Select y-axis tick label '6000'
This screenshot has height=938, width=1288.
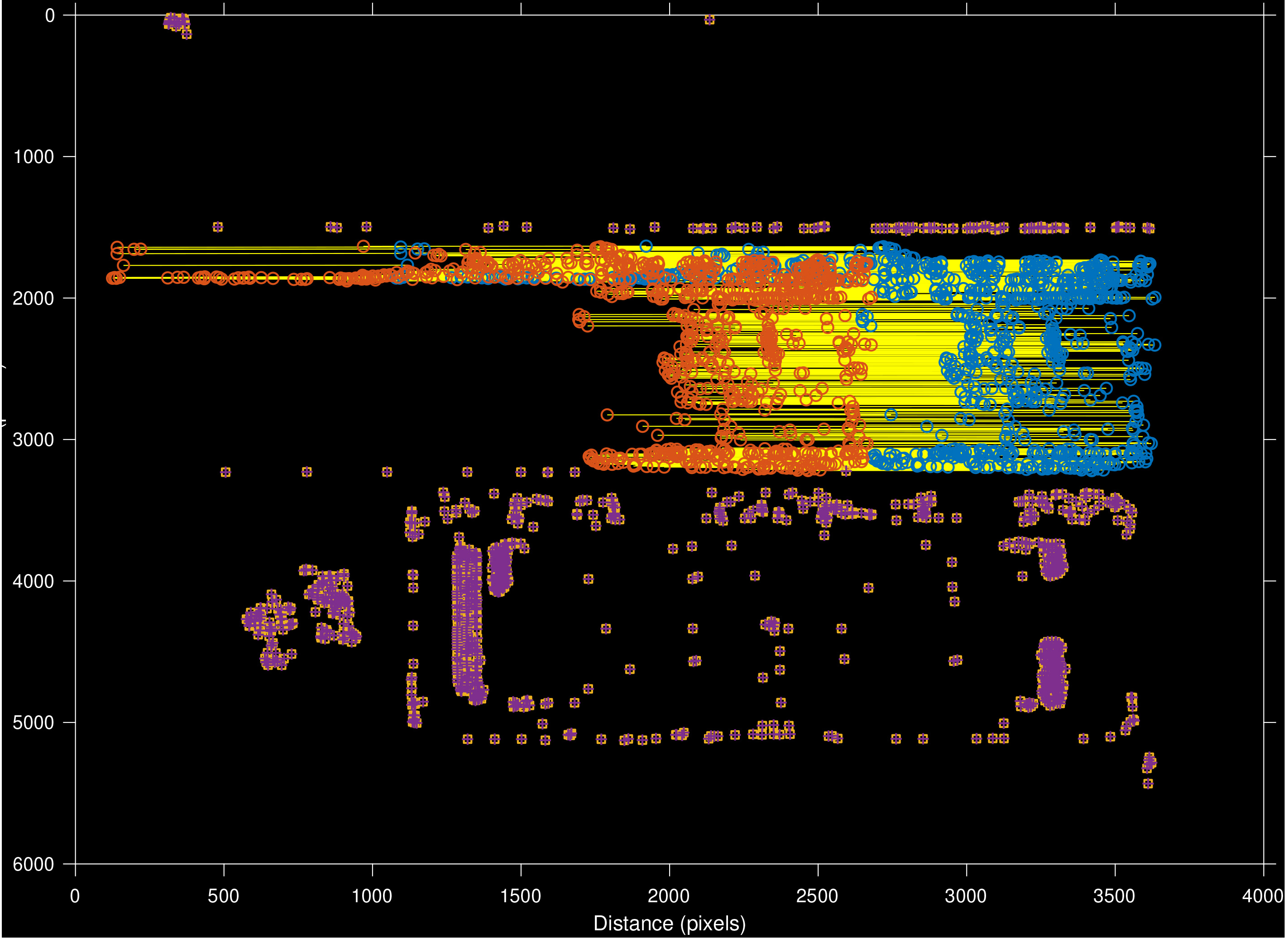click(34, 864)
